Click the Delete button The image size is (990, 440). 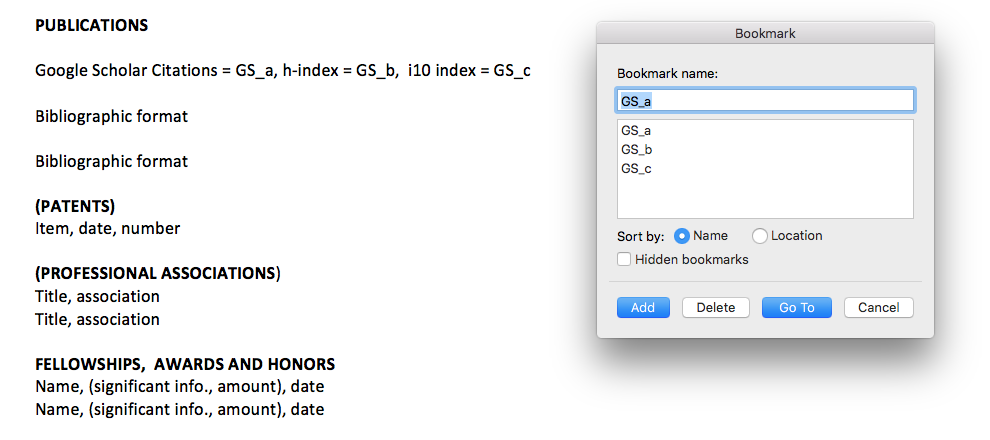(715, 307)
